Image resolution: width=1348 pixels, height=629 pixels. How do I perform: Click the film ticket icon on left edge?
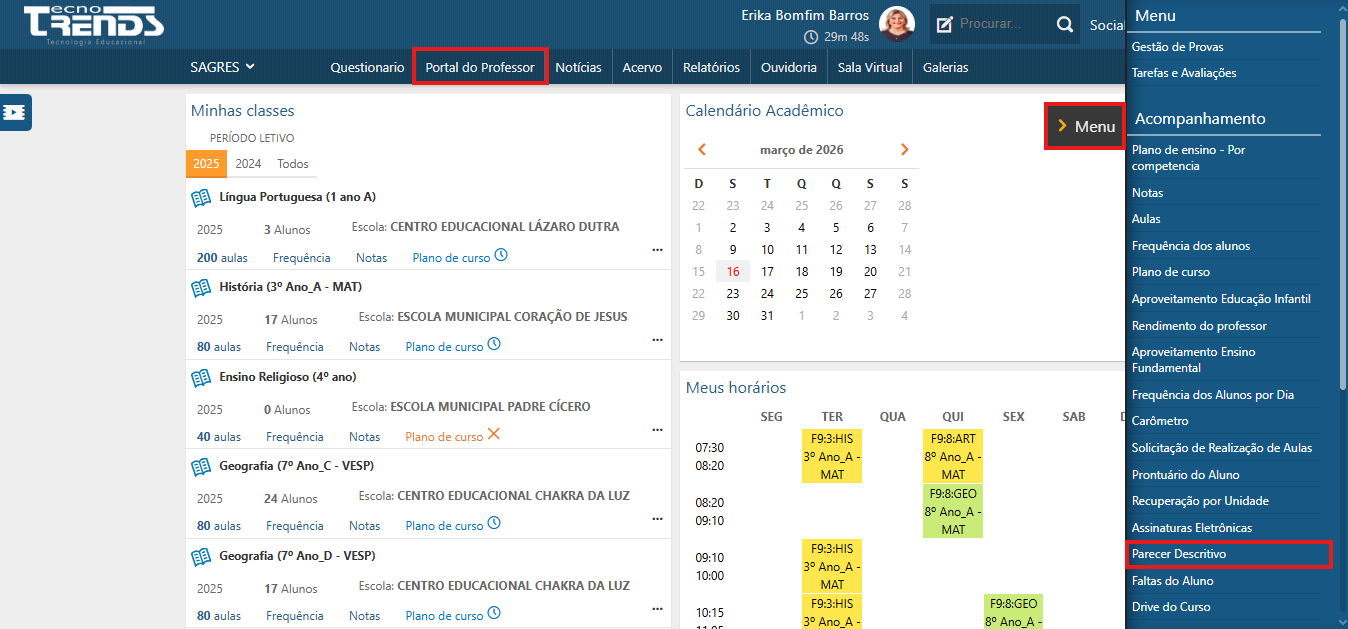coord(16,113)
